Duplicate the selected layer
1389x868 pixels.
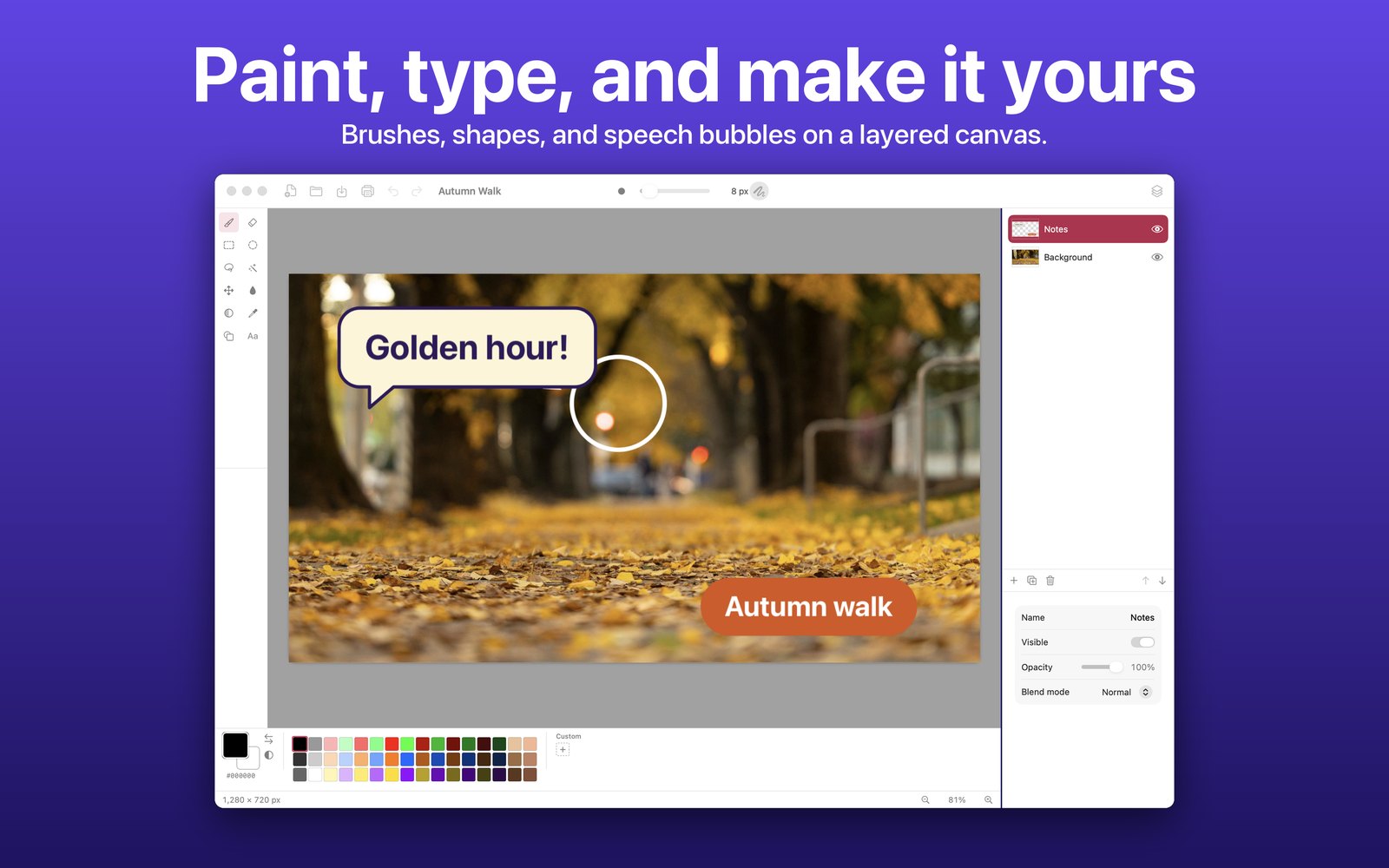(x=1032, y=581)
